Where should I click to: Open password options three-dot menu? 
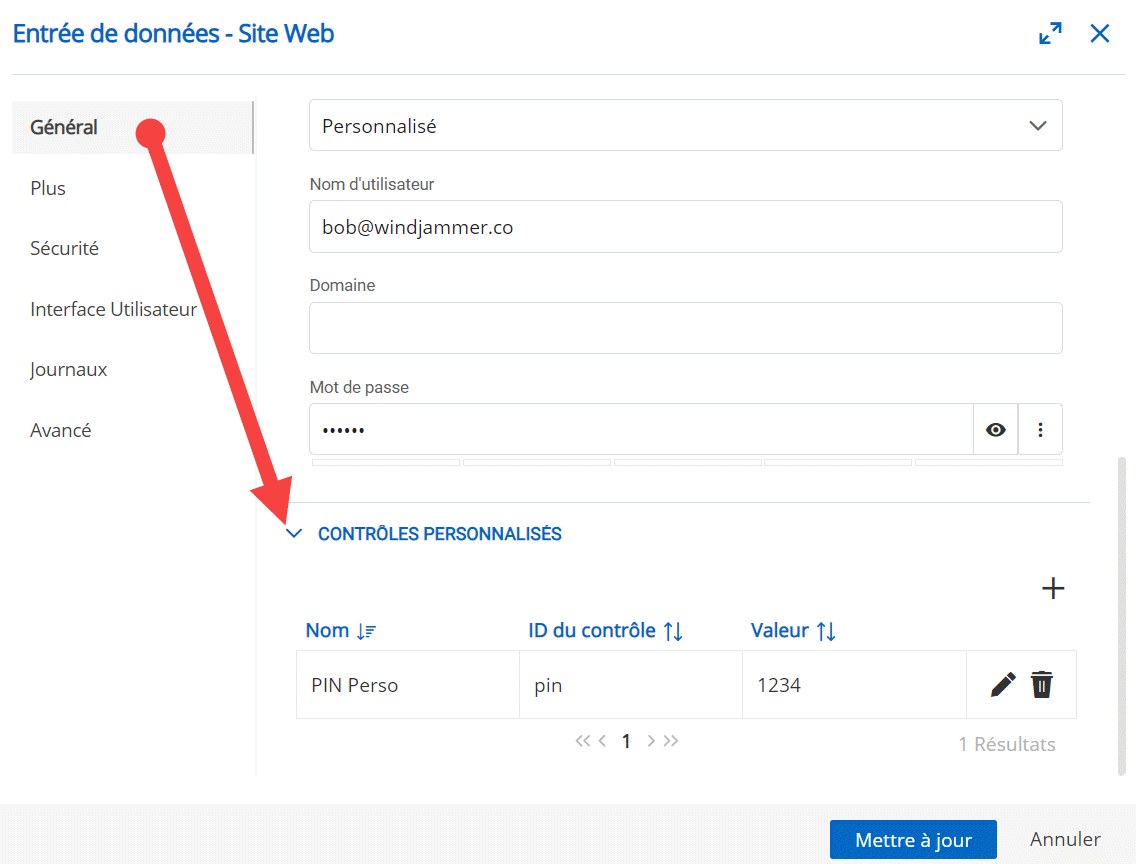1040,430
